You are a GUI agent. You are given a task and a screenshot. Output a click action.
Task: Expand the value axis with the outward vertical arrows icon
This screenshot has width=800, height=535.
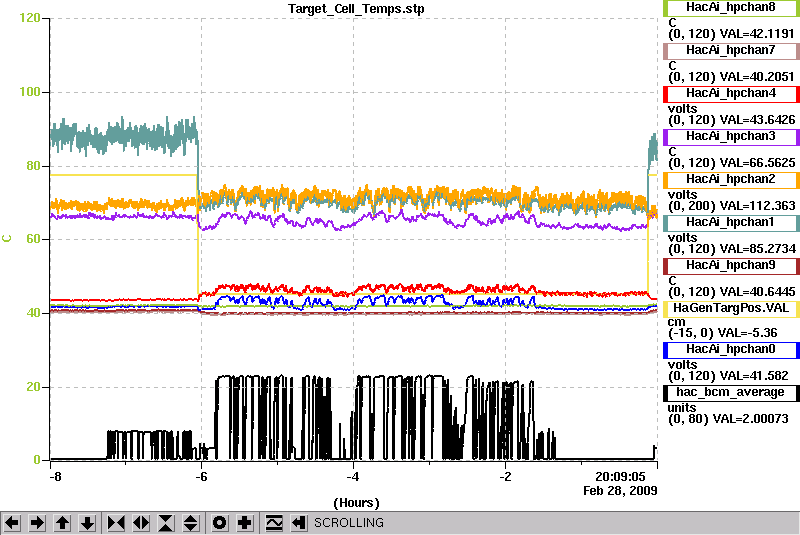point(191,523)
